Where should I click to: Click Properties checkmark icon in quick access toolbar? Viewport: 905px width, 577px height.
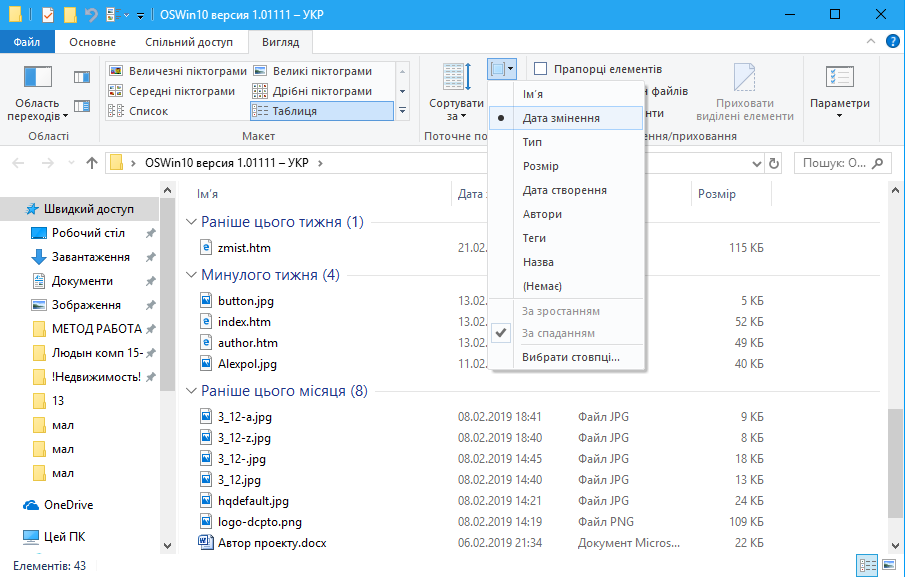[48, 14]
